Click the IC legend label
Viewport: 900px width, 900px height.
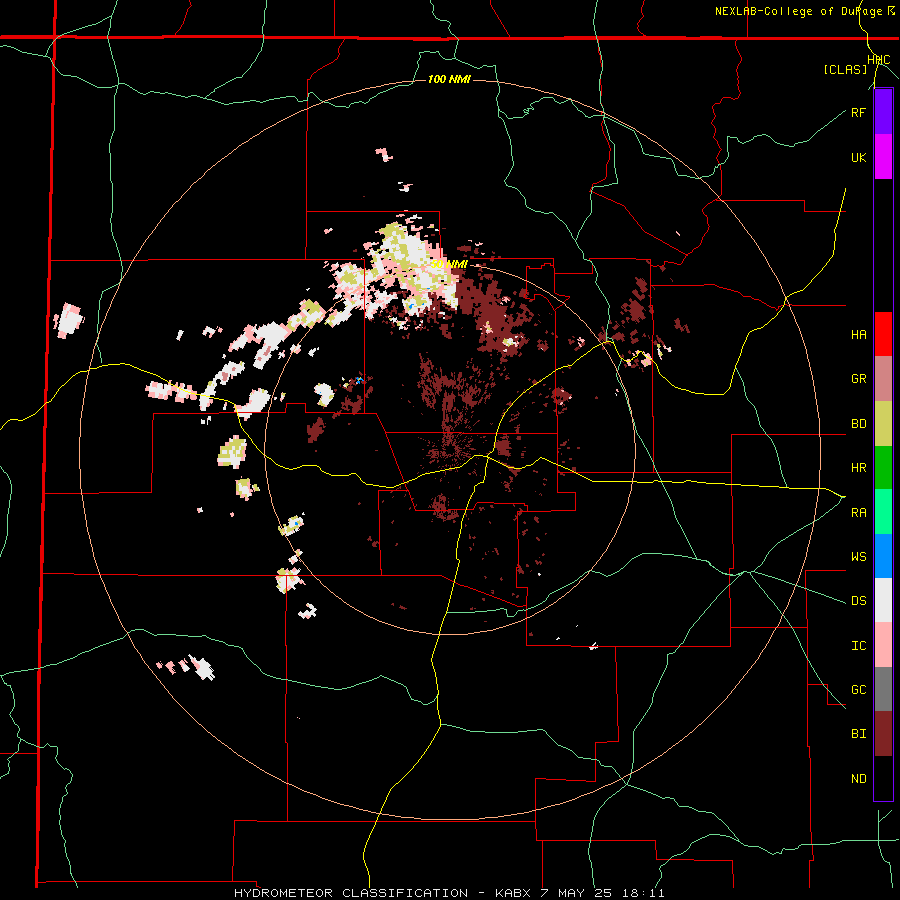[858, 646]
